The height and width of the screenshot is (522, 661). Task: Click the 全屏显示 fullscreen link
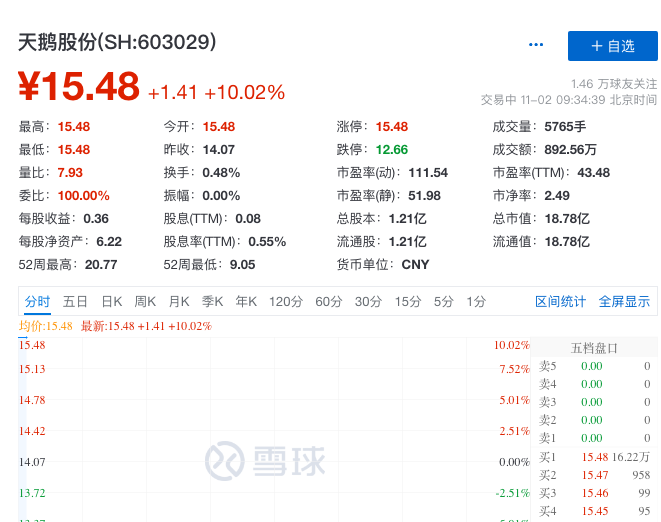click(624, 301)
